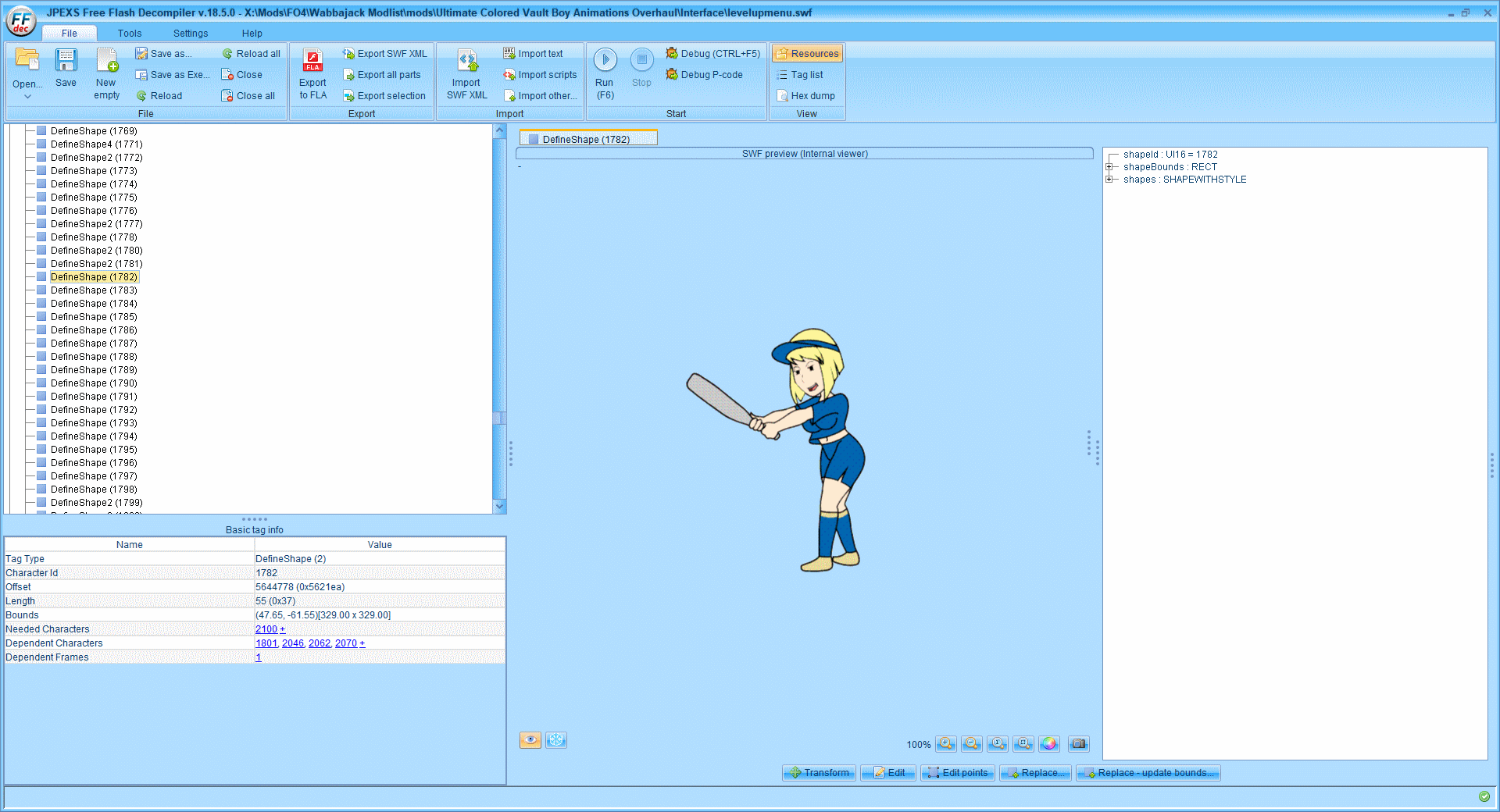
Task: Open the Help ribbon tab
Action: click(x=252, y=34)
